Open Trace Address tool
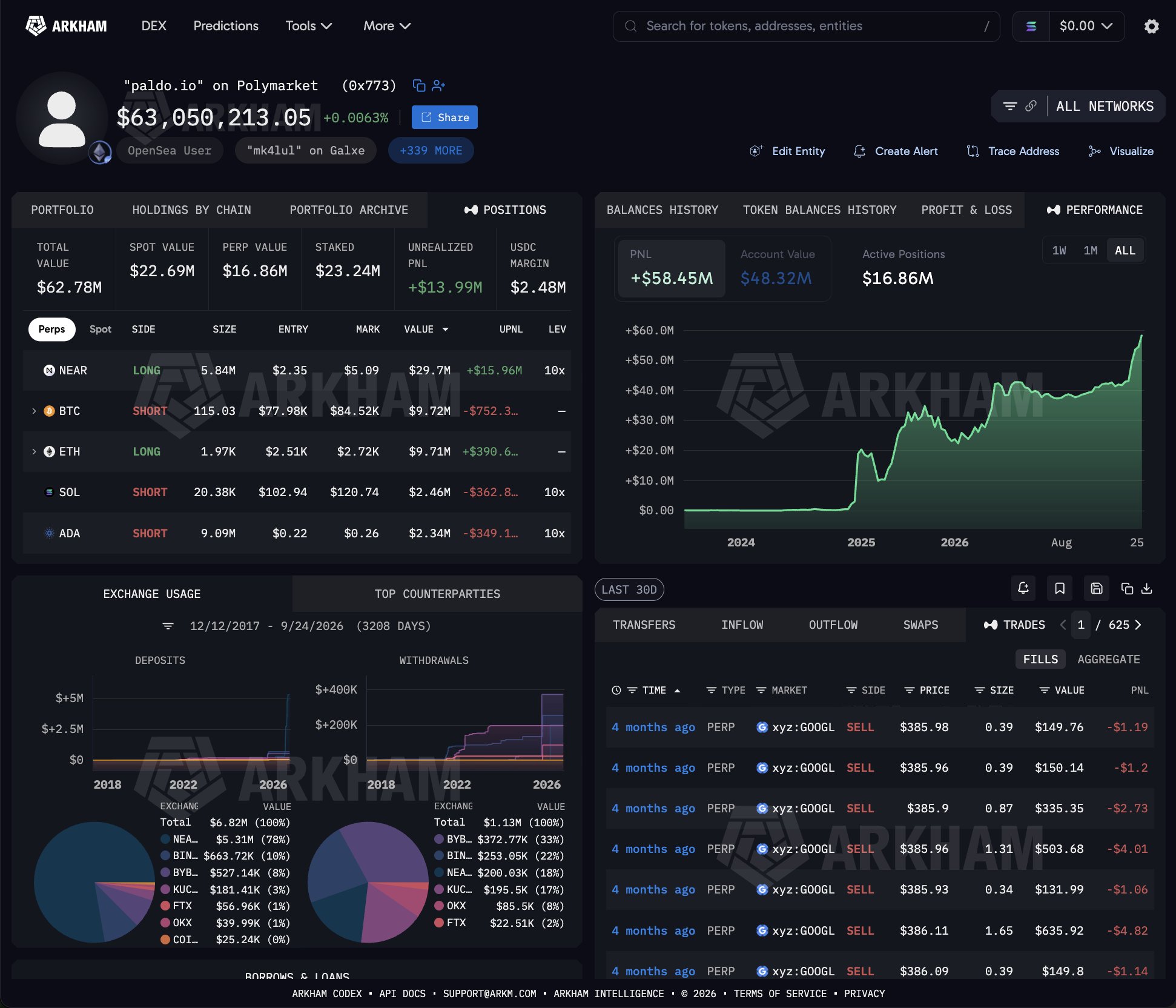 pos(1013,151)
